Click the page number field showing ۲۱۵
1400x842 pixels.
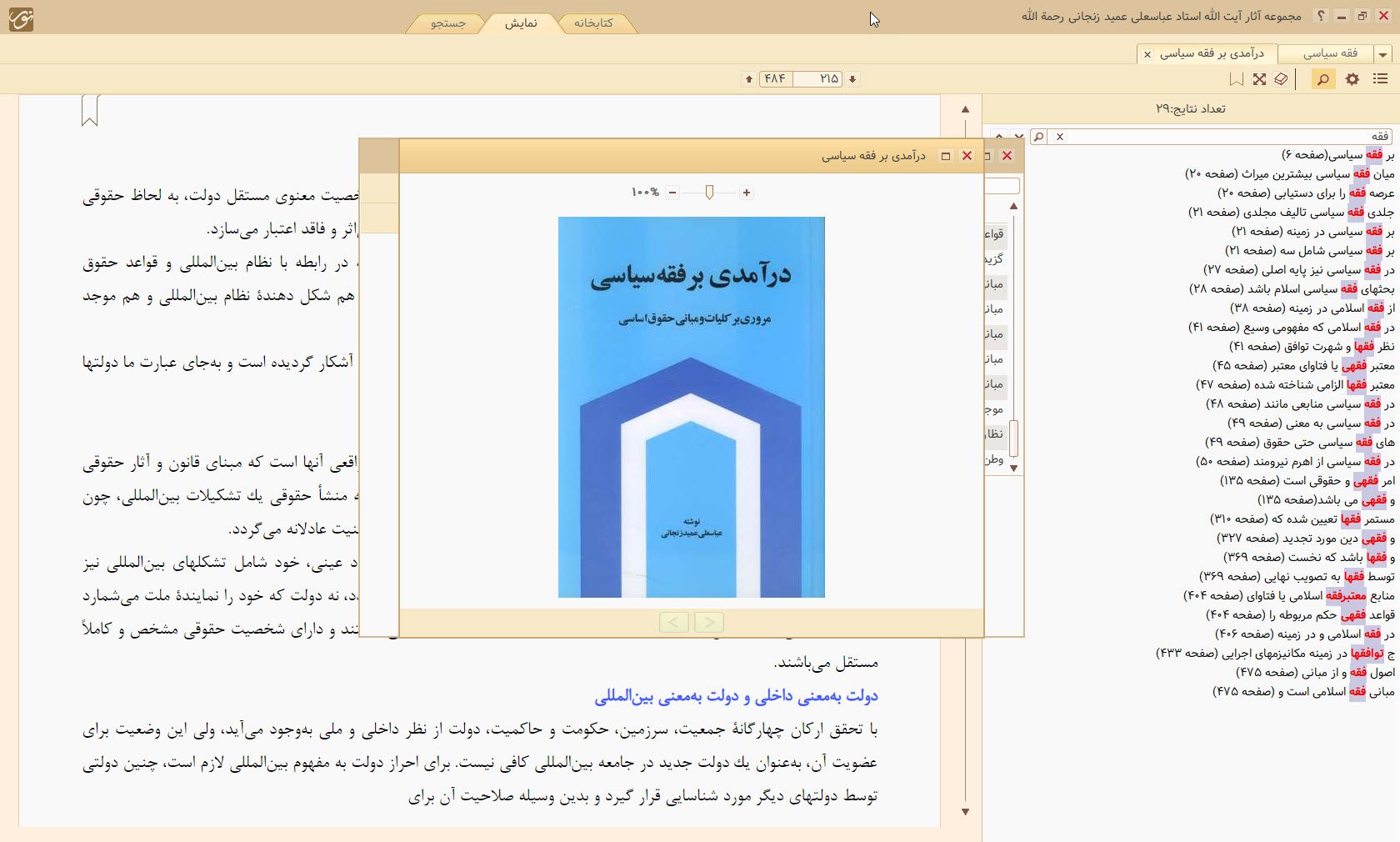coord(818,79)
